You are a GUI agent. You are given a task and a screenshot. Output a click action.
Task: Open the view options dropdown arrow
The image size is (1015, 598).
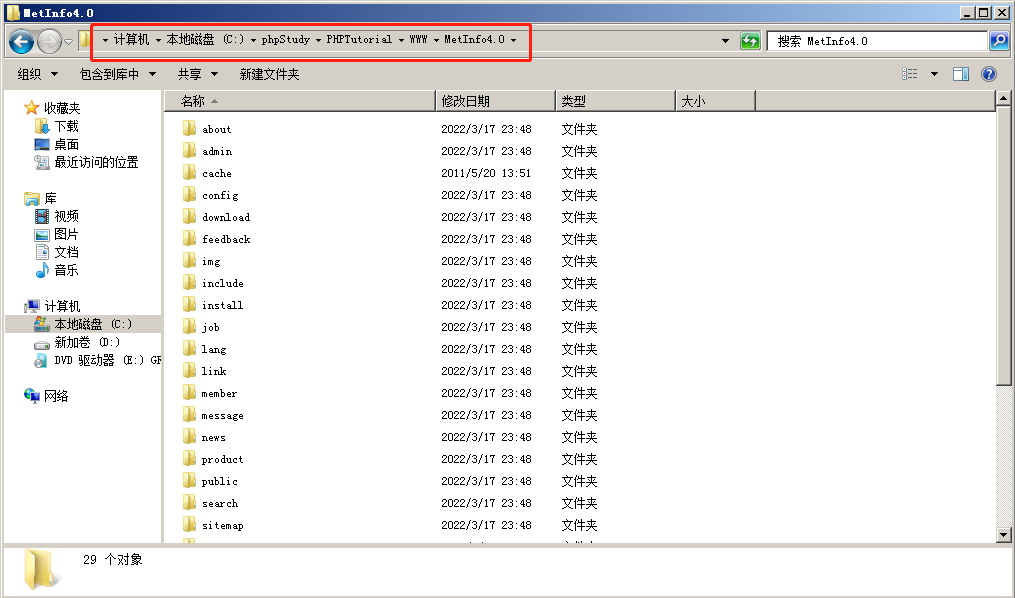coord(934,74)
